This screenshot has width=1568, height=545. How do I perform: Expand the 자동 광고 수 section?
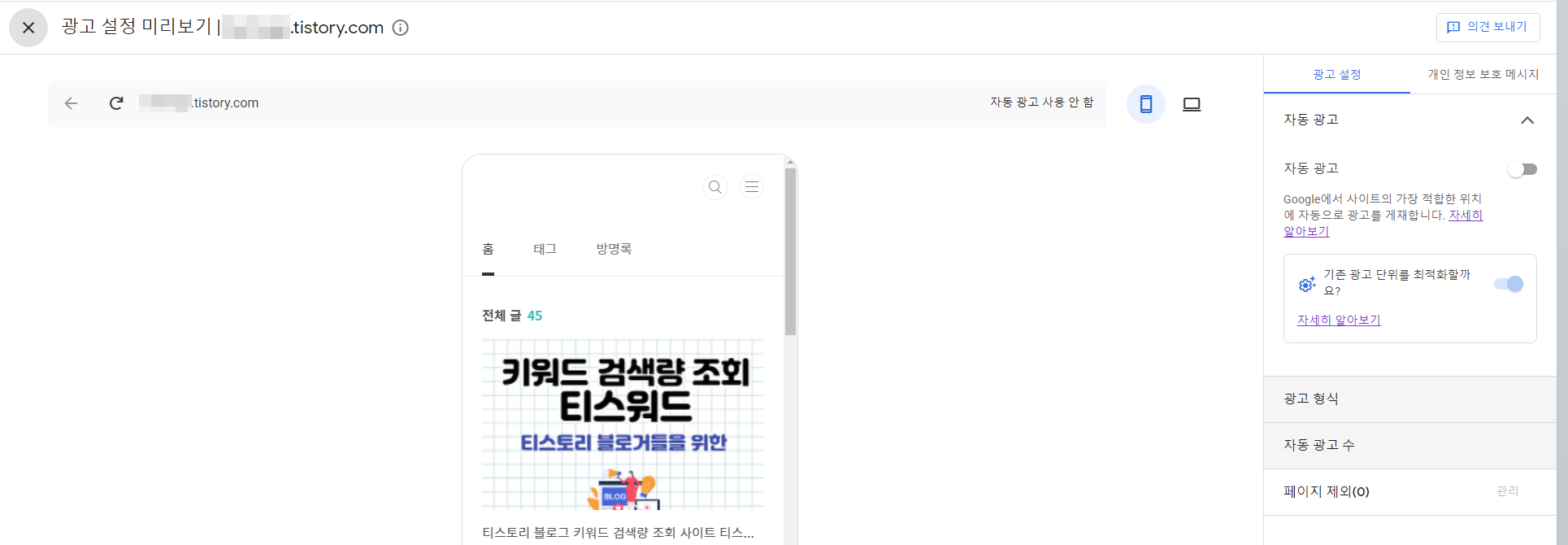pos(1409,445)
